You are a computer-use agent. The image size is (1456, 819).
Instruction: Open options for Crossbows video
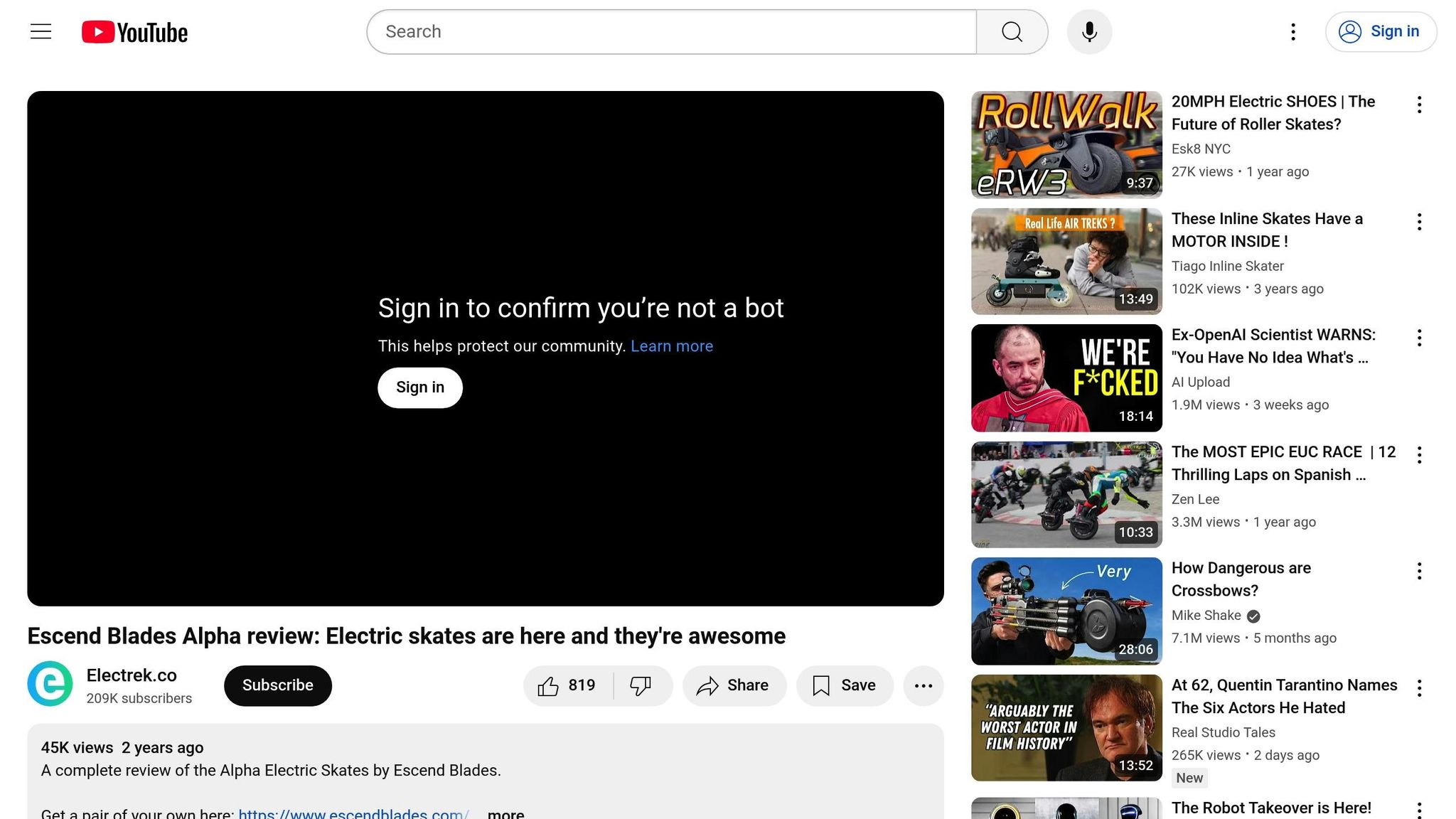[x=1419, y=572]
